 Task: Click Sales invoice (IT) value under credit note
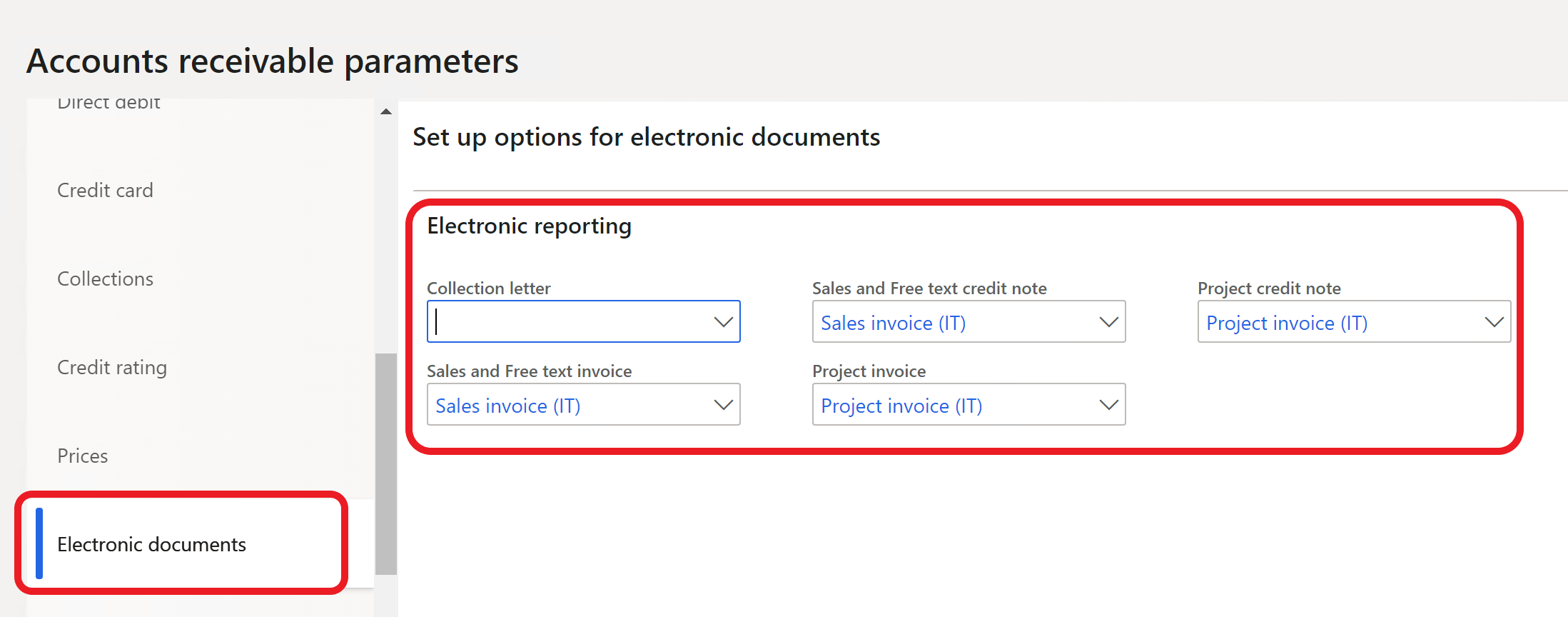point(893,323)
